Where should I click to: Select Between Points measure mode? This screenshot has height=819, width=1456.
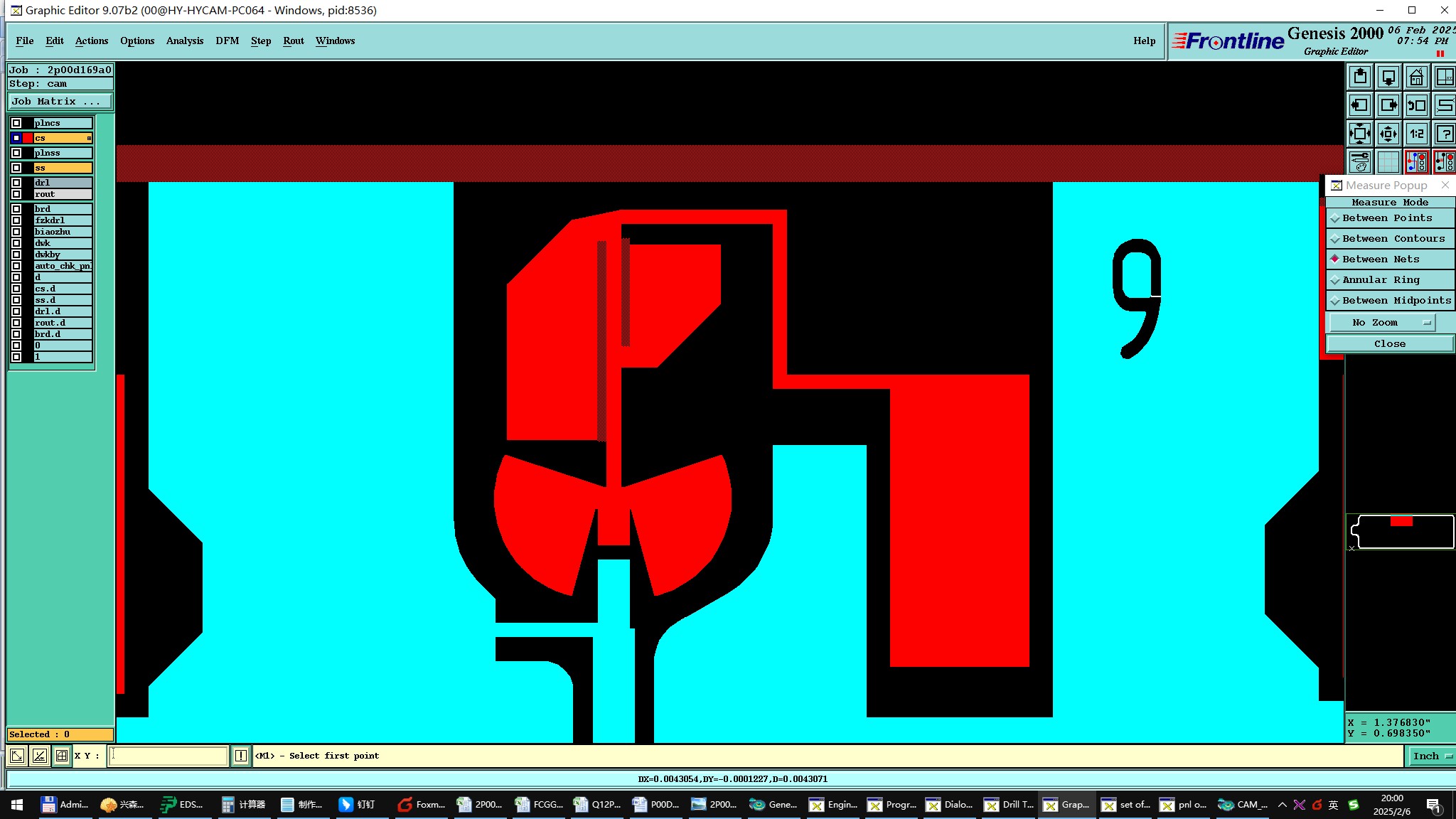click(1386, 218)
